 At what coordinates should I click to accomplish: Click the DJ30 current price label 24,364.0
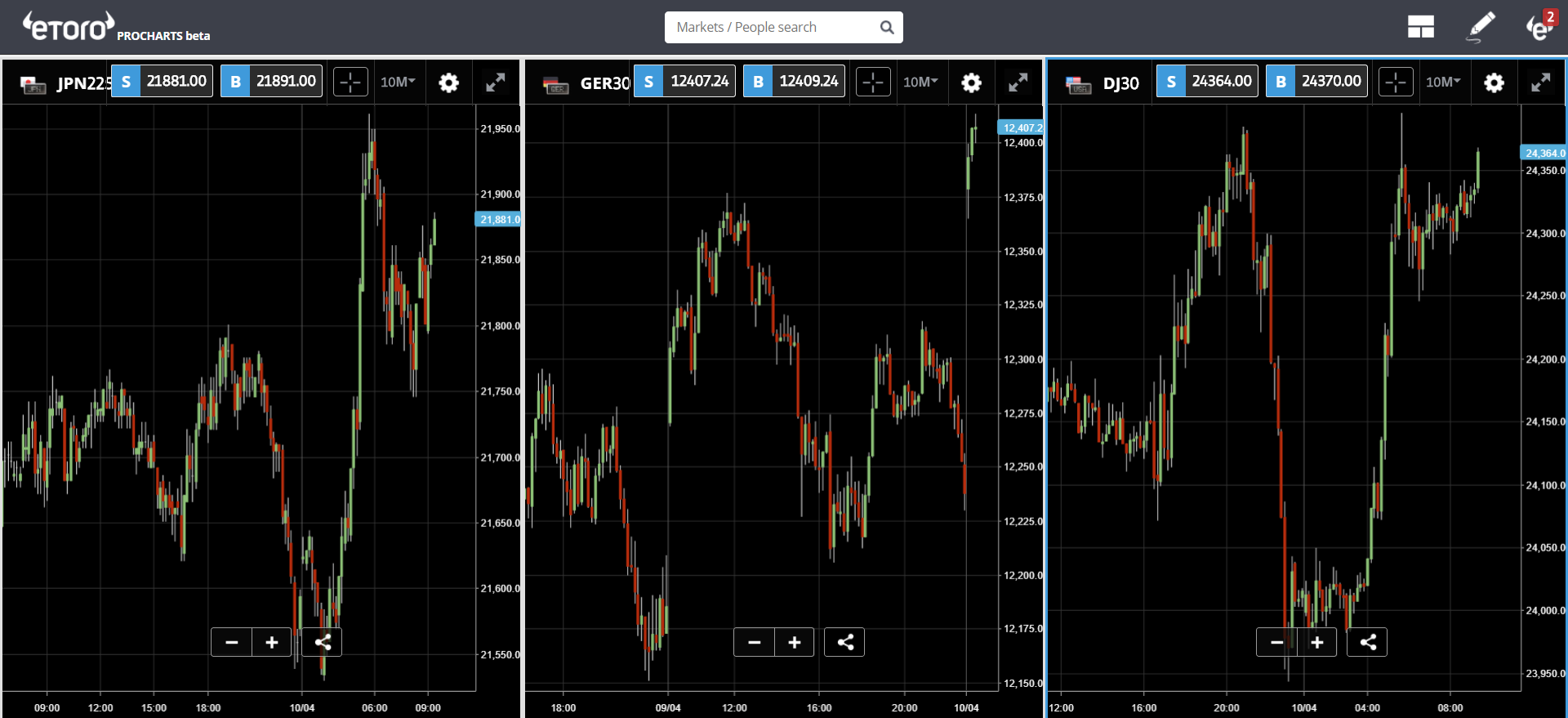pos(1543,153)
